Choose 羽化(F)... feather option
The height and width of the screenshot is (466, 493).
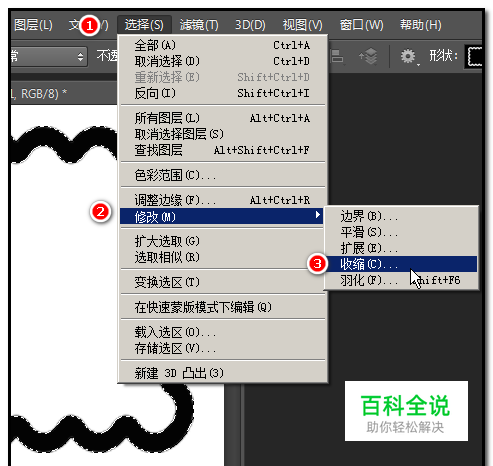[x=401, y=280]
